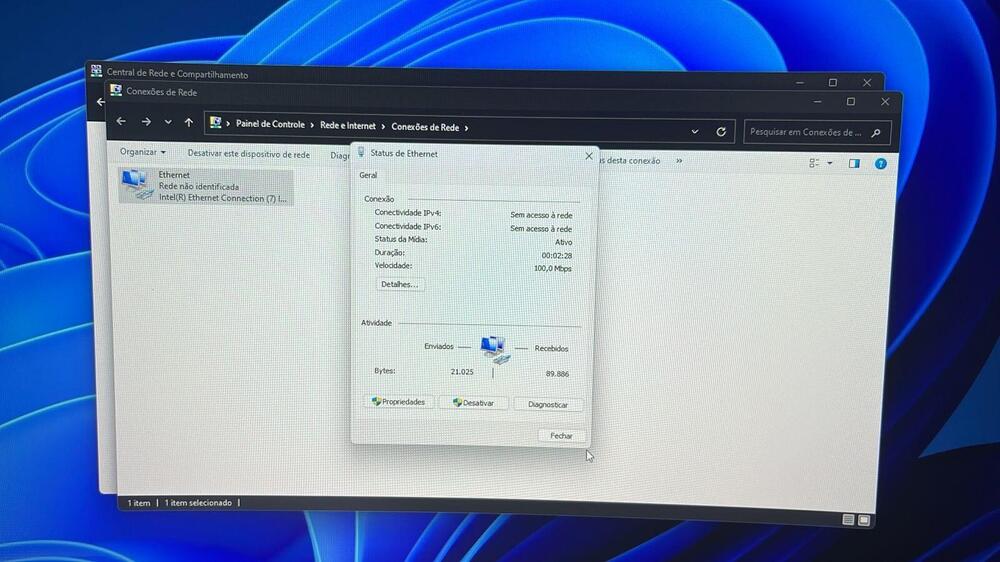Screen dimensions: 1000x562
Task: Open recent locations dropdown arrow
Action: coord(168,122)
